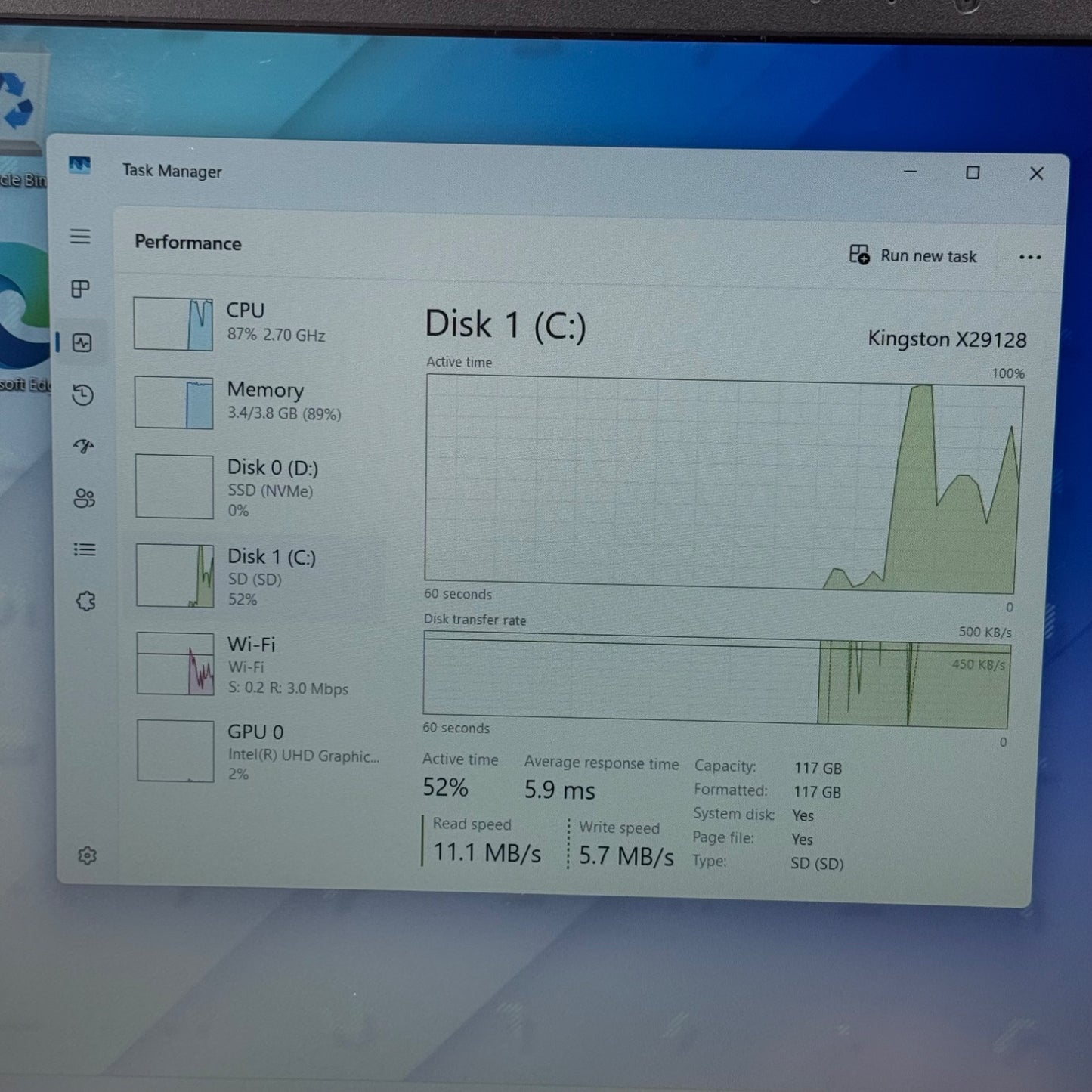Select the Performance page icon
The height and width of the screenshot is (1092, 1092).
(82, 342)
